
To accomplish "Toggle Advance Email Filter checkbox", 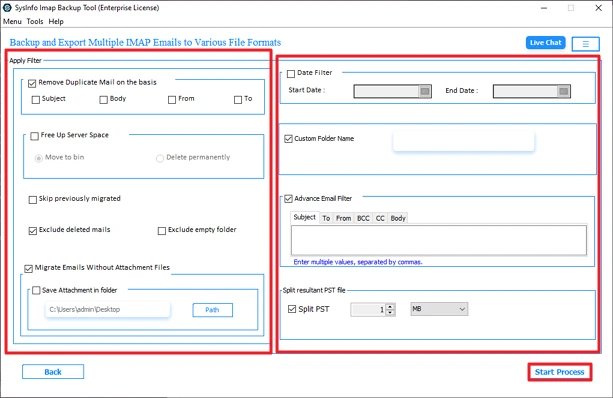I will click(289, 199).
